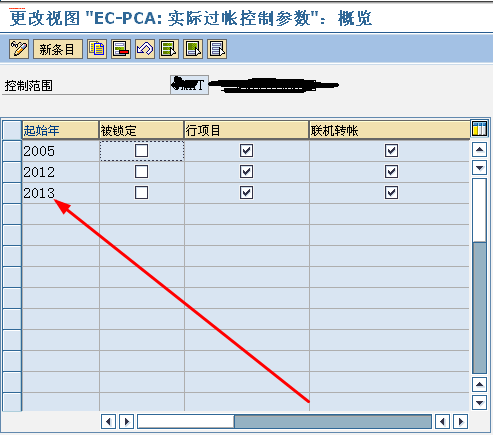Tick the 被锁定 checkbox for year 2013
This screenshot has width=493, height=435.
coord(141,193)
